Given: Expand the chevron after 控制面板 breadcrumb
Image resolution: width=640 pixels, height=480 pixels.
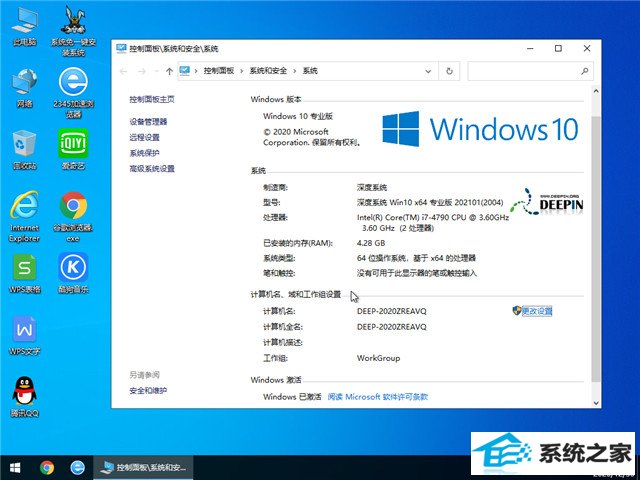Looking at the screenshot, I should (242, 71).
